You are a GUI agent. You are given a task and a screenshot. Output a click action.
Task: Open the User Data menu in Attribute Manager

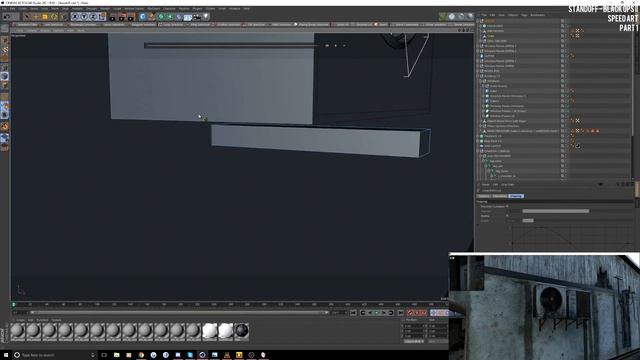click(x=508, y=185)
